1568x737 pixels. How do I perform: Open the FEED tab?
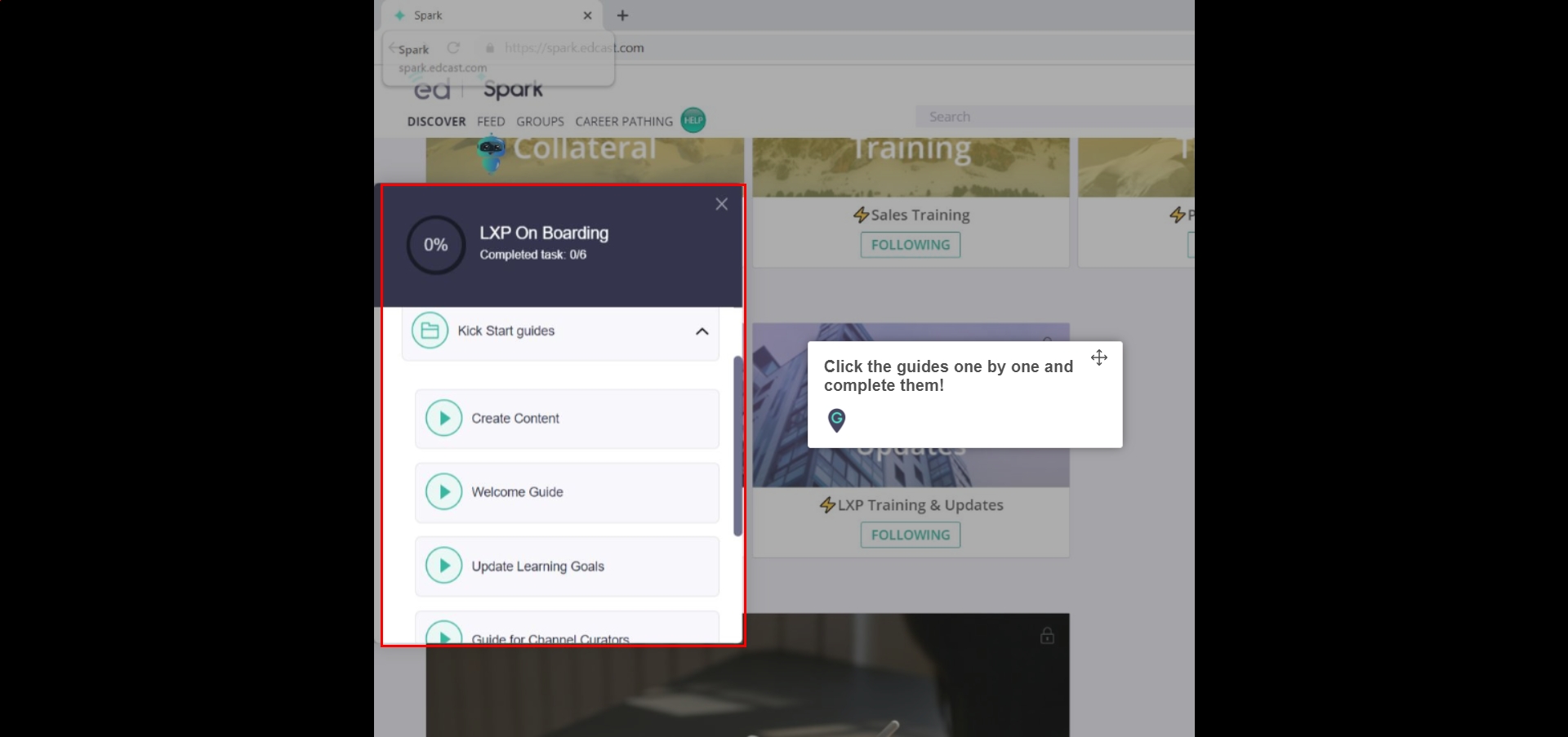pyautogui.click(x=491, y=122)
